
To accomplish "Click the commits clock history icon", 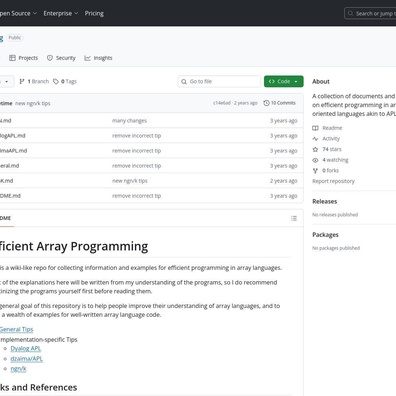I will (x=266, y=103).
